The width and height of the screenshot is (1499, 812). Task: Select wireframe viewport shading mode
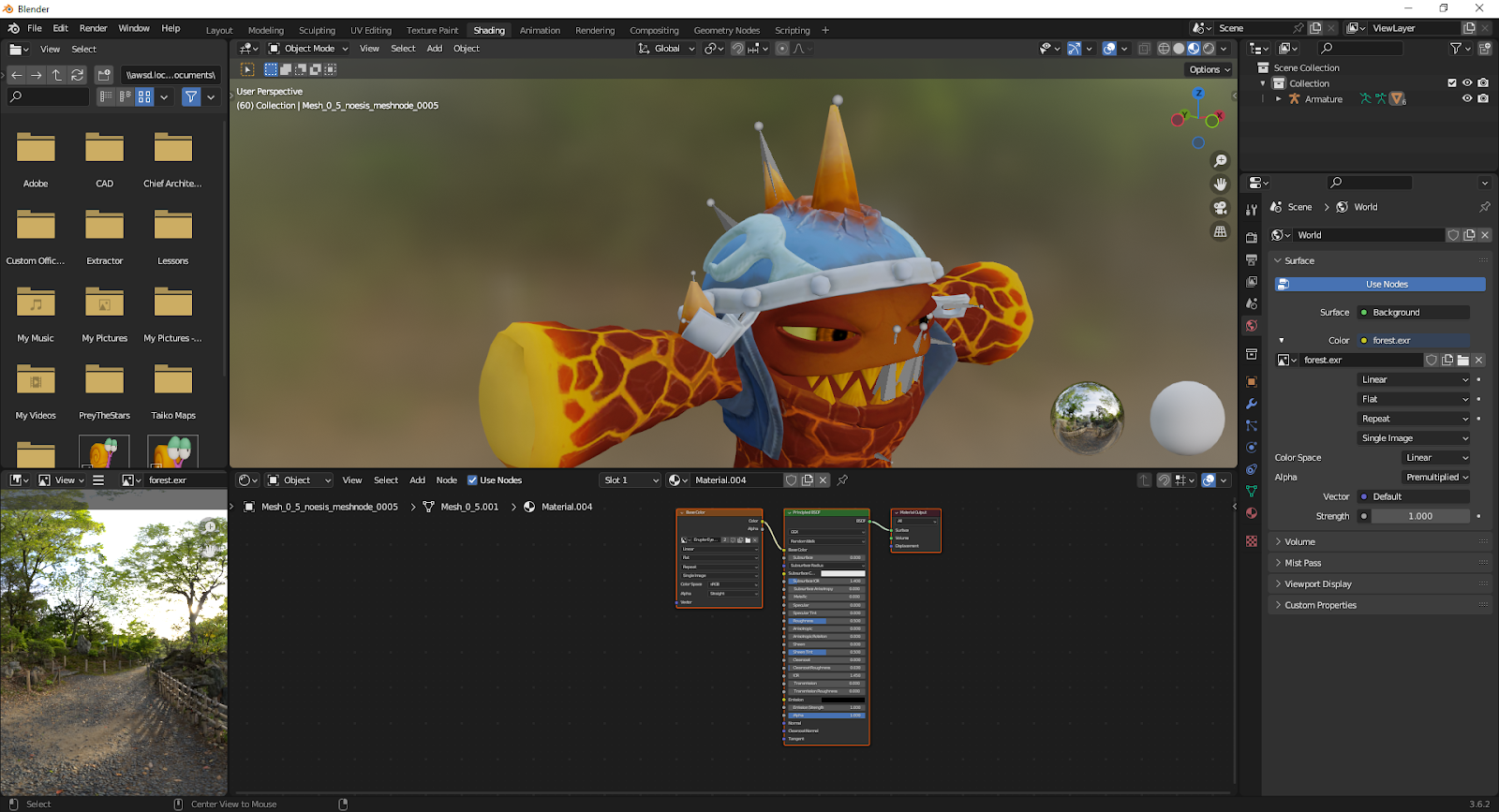pyautogui.click(x=1164, y=49)
